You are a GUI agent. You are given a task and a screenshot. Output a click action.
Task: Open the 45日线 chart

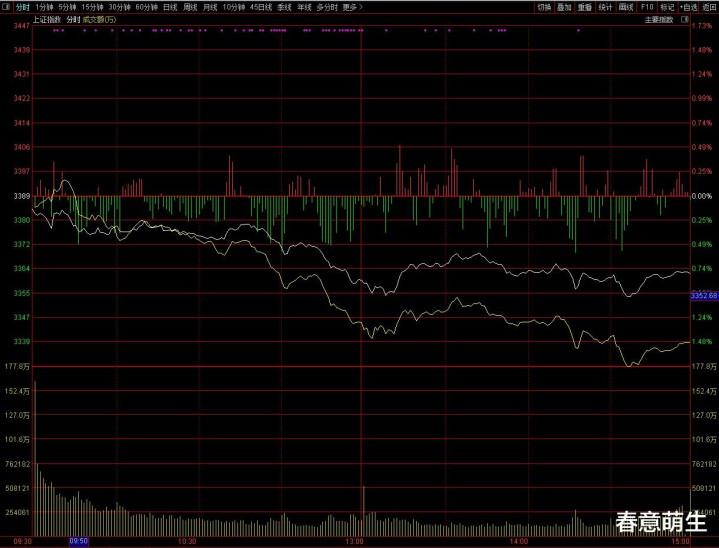pos(261,7)
